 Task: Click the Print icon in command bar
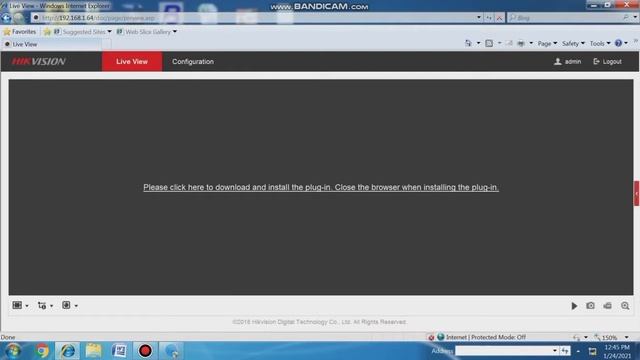tap(521, 43)
